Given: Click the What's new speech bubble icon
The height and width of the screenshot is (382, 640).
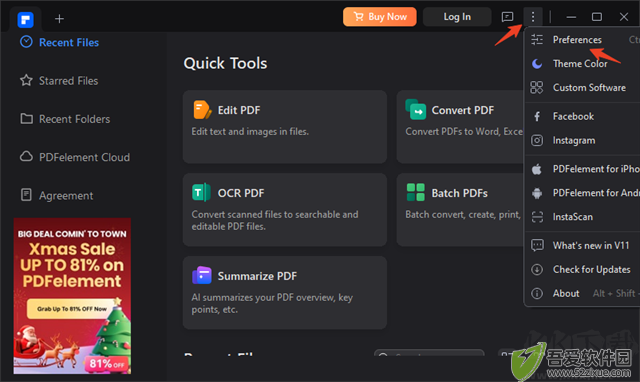Looking at the screenshot, I should tap(537, 245).
